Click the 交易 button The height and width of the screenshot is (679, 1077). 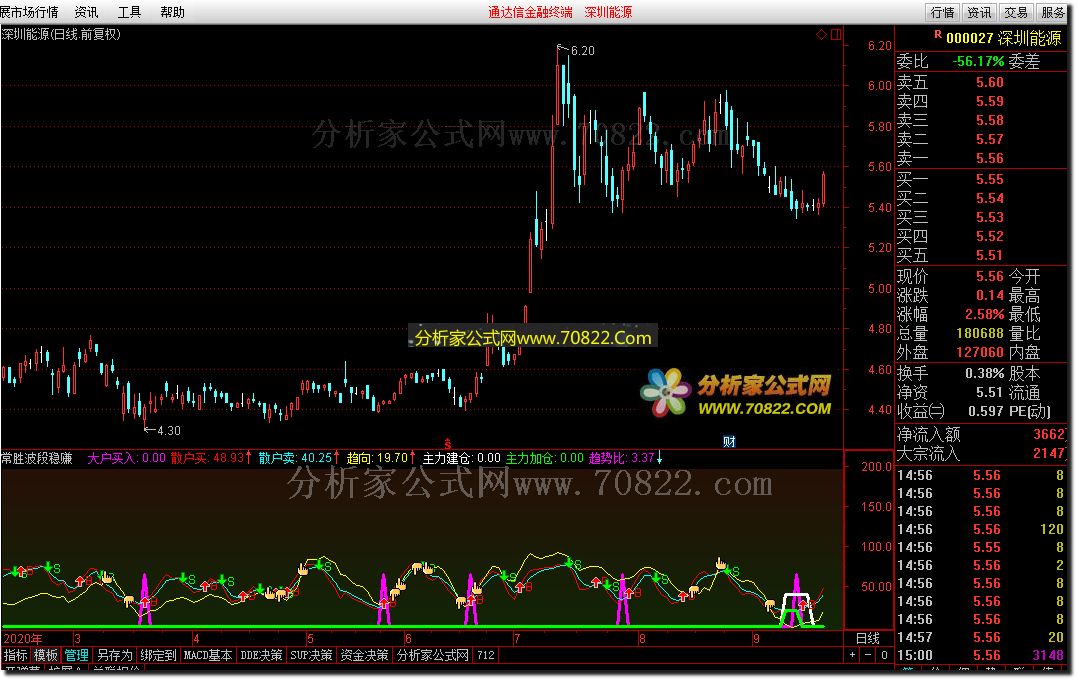pos(1016,12)
